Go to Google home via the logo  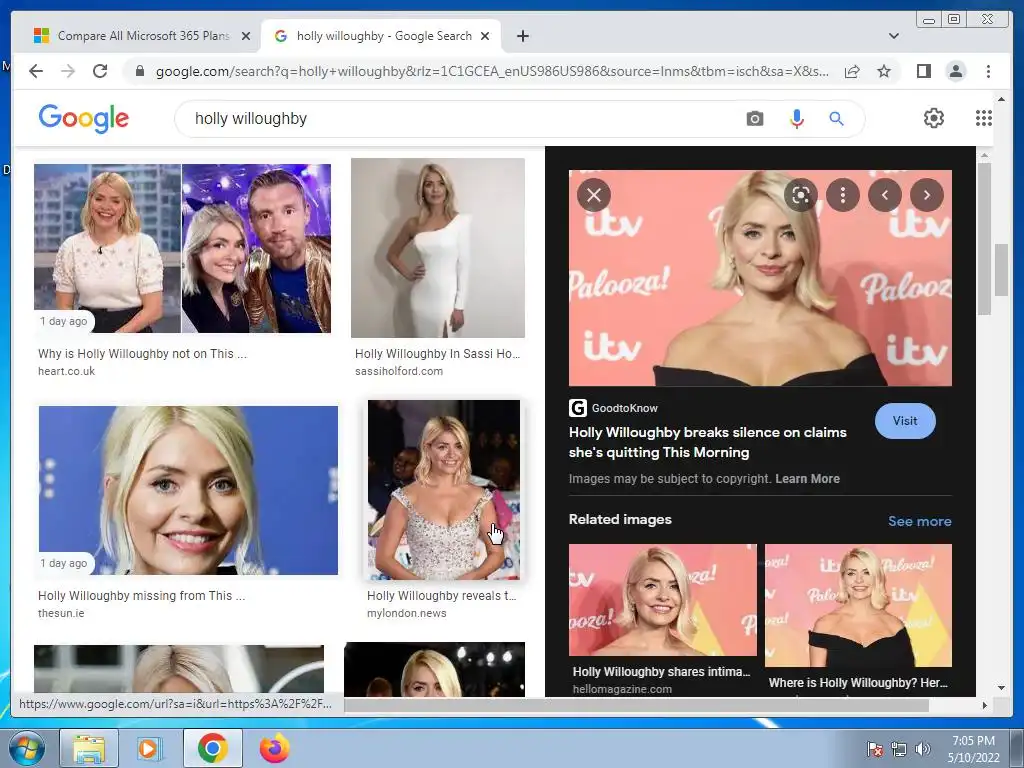(84, 118)
